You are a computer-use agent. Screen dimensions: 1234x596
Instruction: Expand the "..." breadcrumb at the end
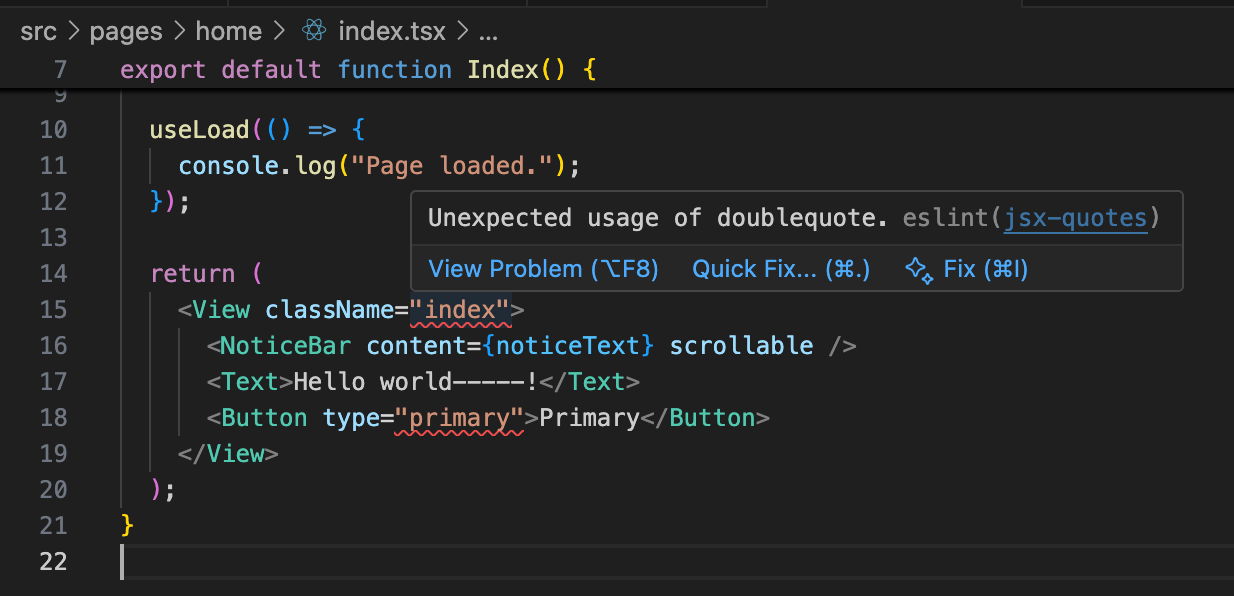[487, 31]
